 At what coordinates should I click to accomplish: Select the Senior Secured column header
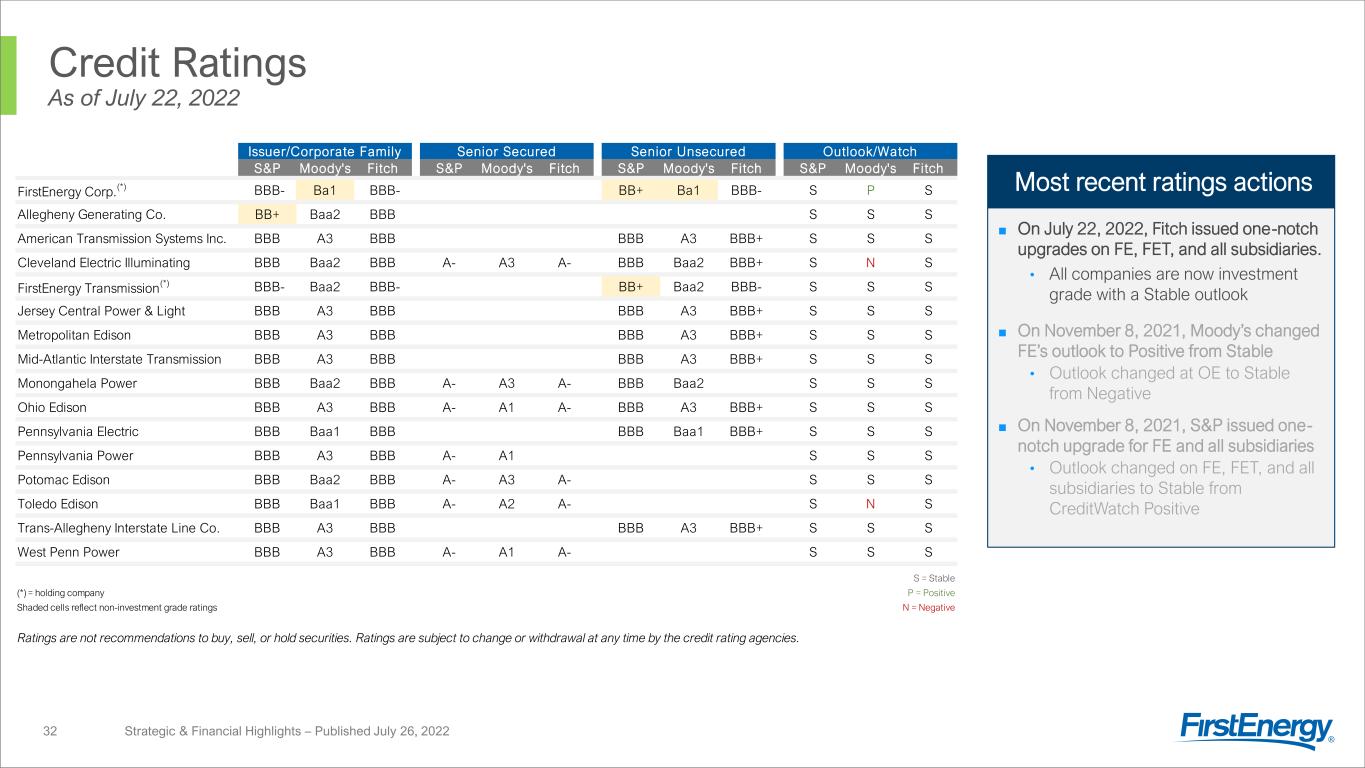coord(505,152)
